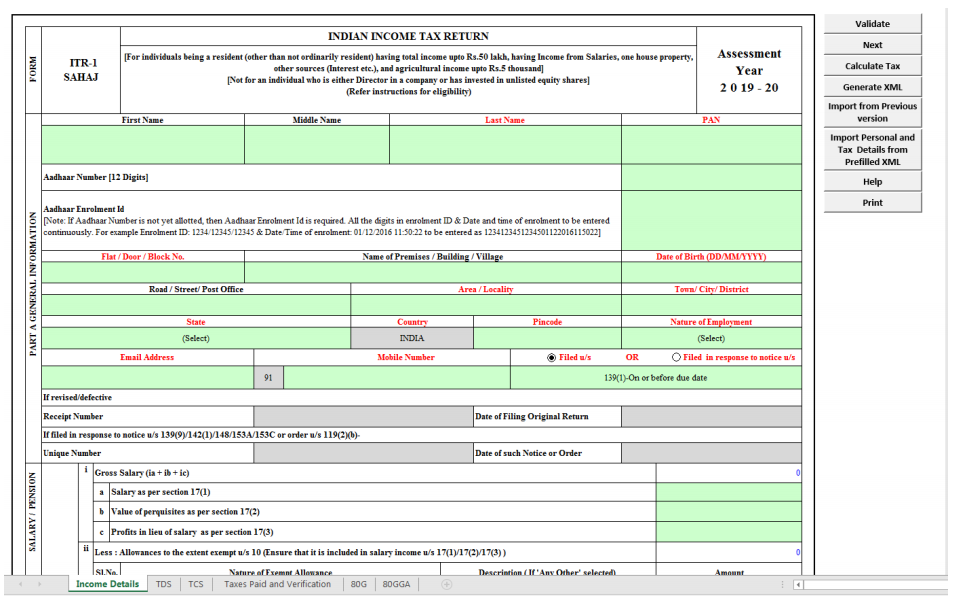Click the Date of Birth input field
977x615 pixels.
coord(712,272)
